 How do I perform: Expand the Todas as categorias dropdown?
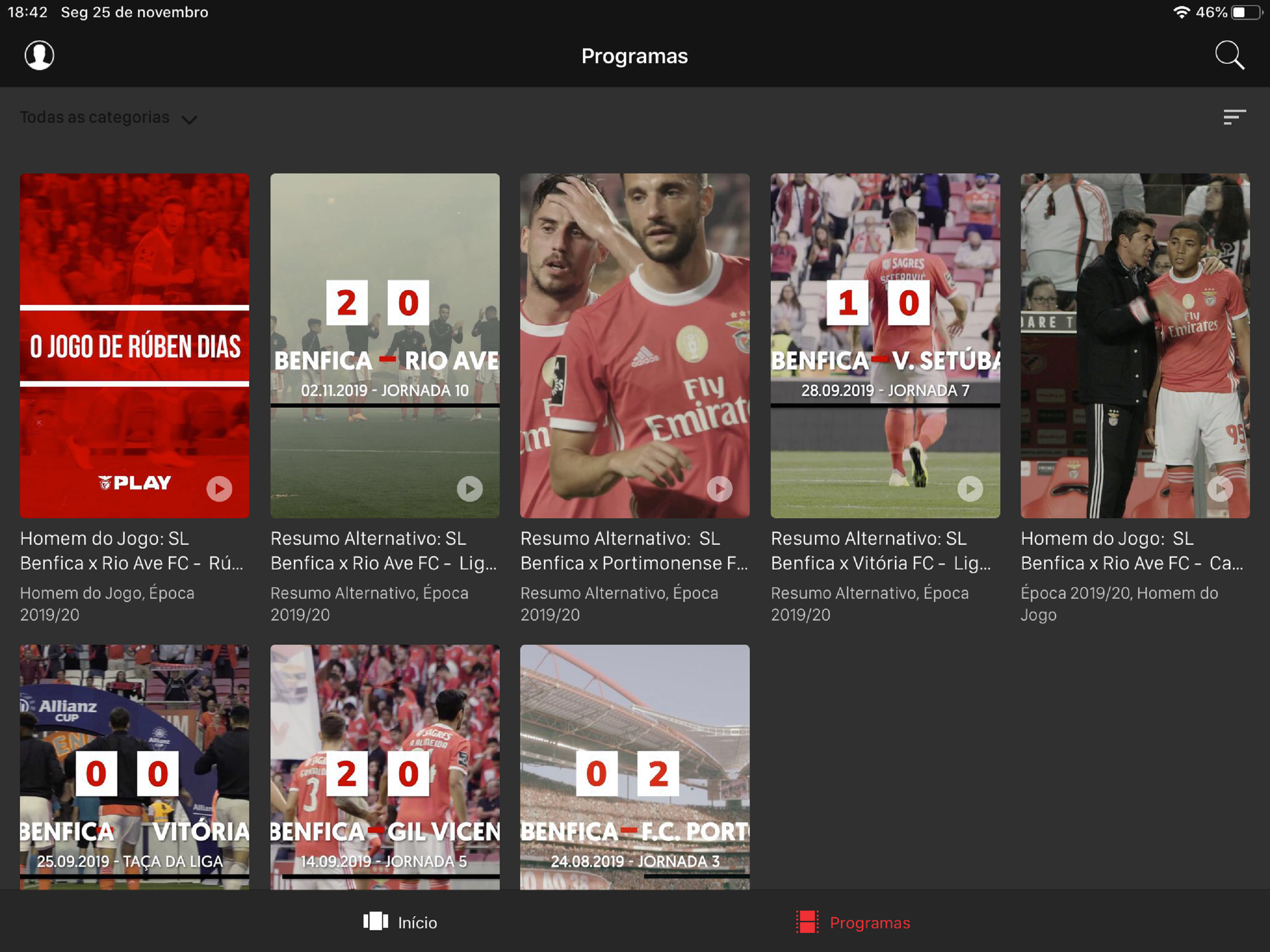[x=95, y=117]
